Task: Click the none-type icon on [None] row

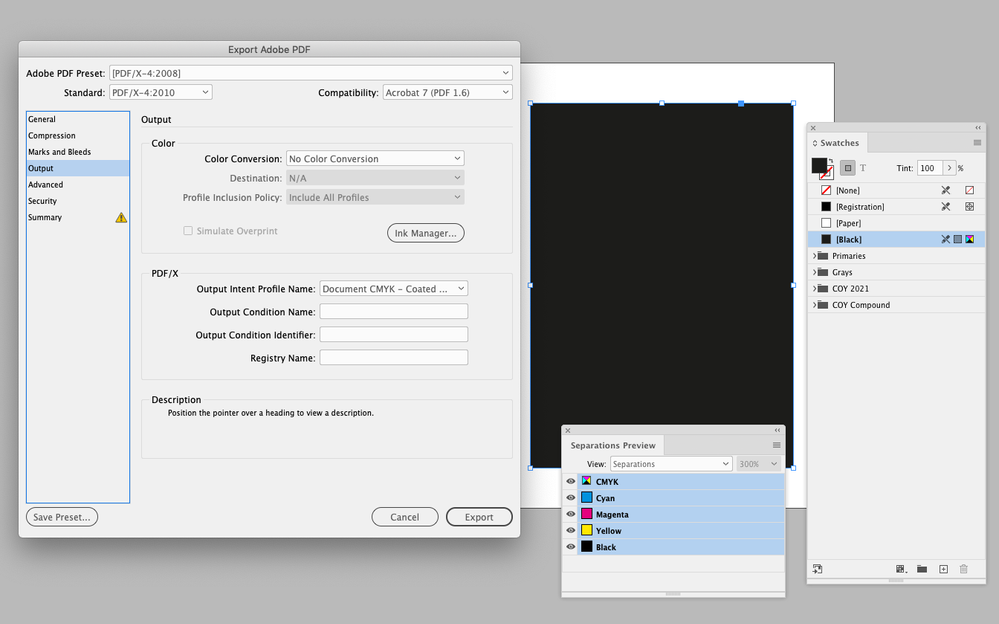Action: (969, 191)
